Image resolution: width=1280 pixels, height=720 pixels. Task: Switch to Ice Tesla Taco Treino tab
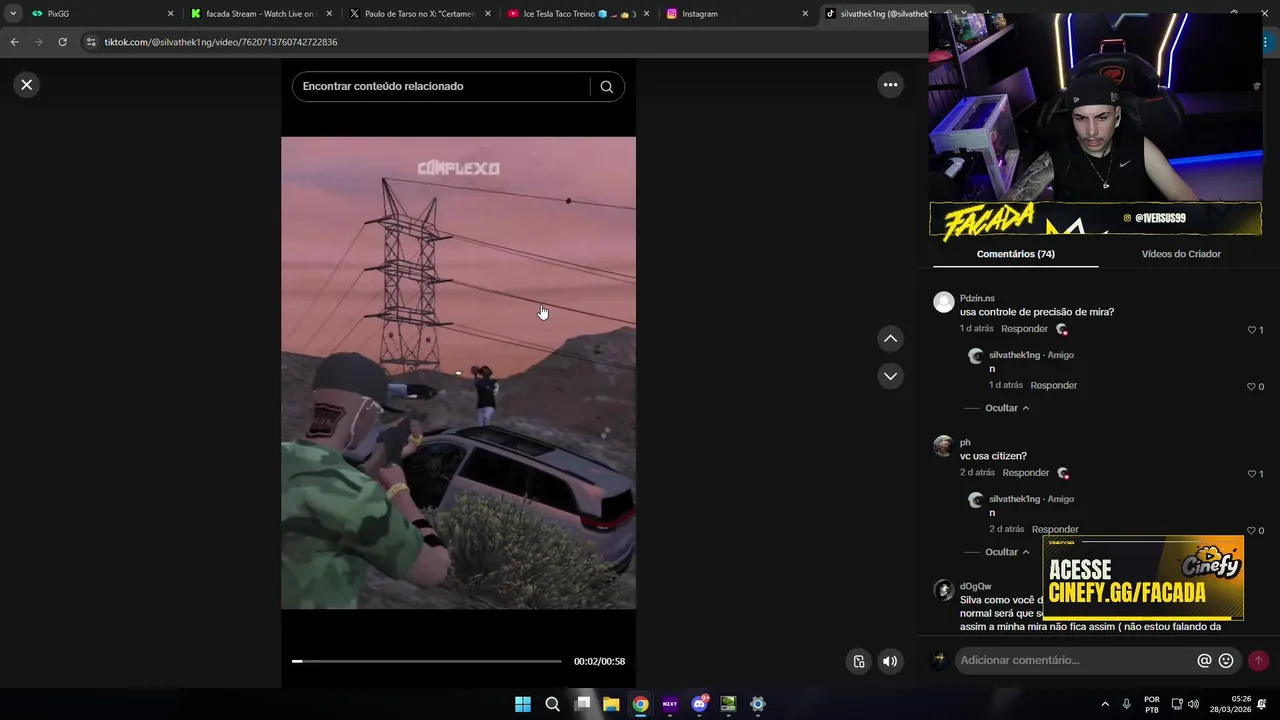point(578,14)
